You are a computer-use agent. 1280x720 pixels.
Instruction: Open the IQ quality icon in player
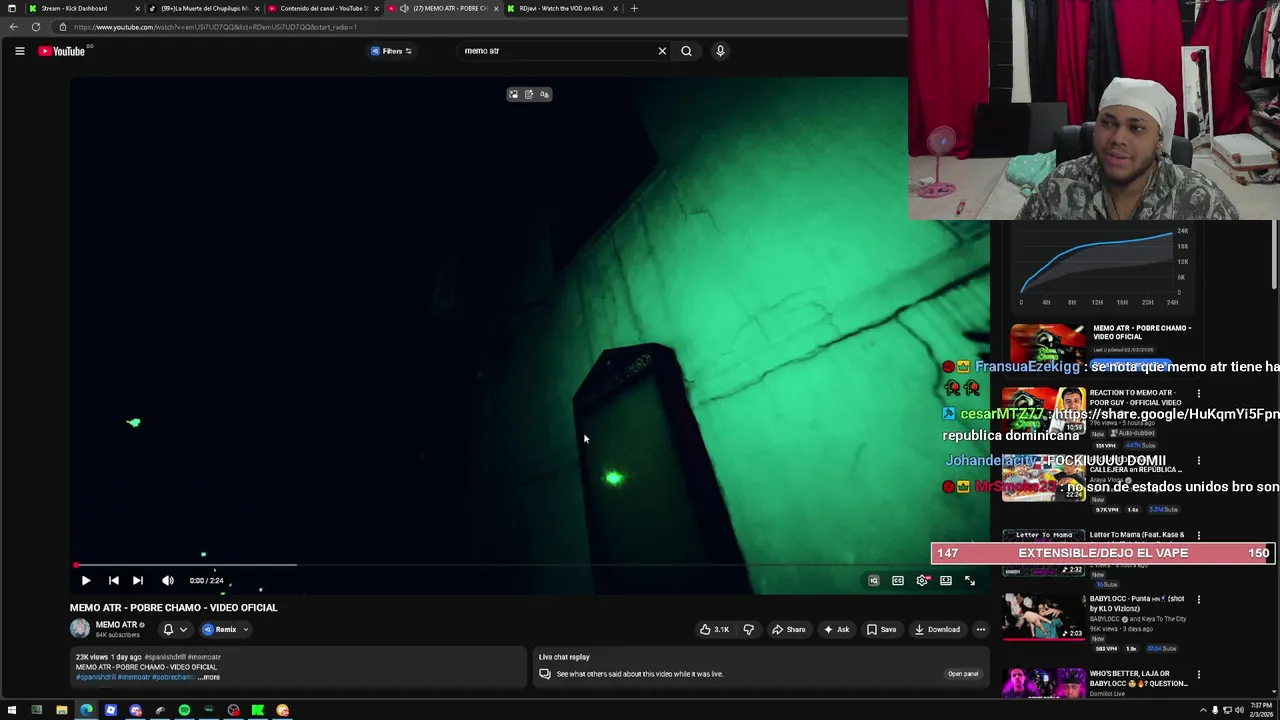[x=874, y=580]
